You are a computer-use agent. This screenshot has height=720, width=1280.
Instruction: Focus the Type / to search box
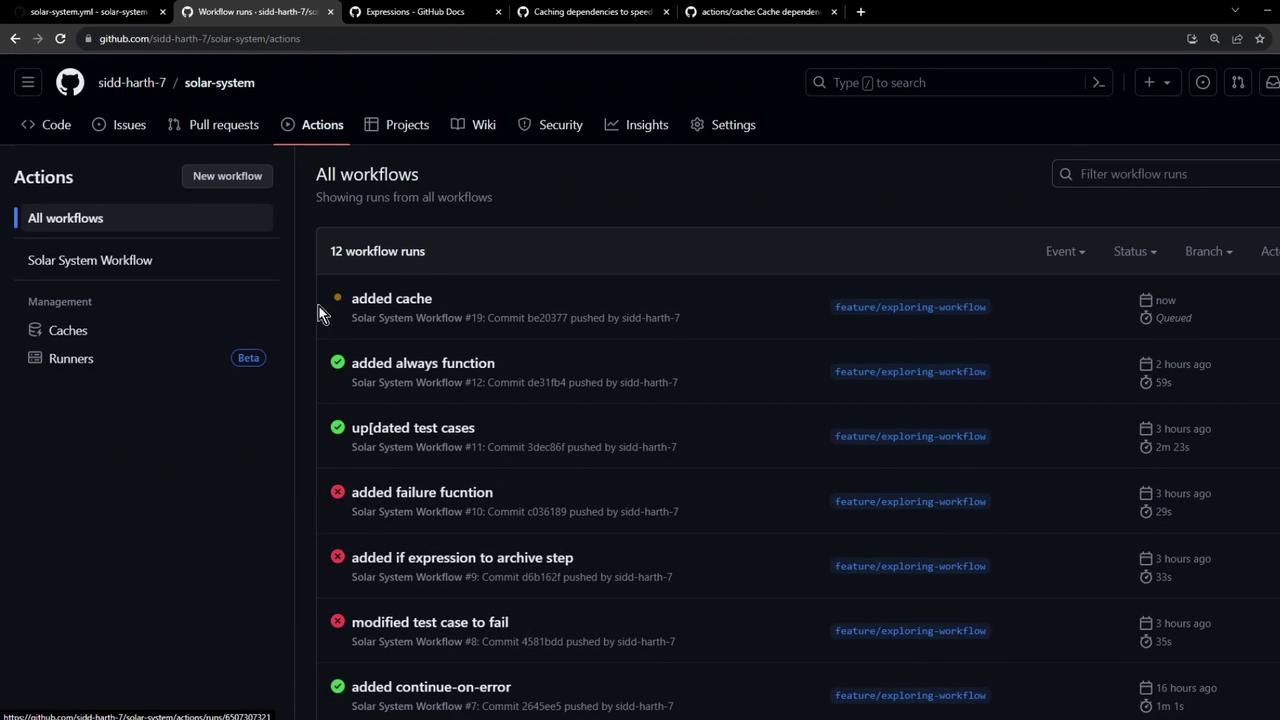pos(960,83)
